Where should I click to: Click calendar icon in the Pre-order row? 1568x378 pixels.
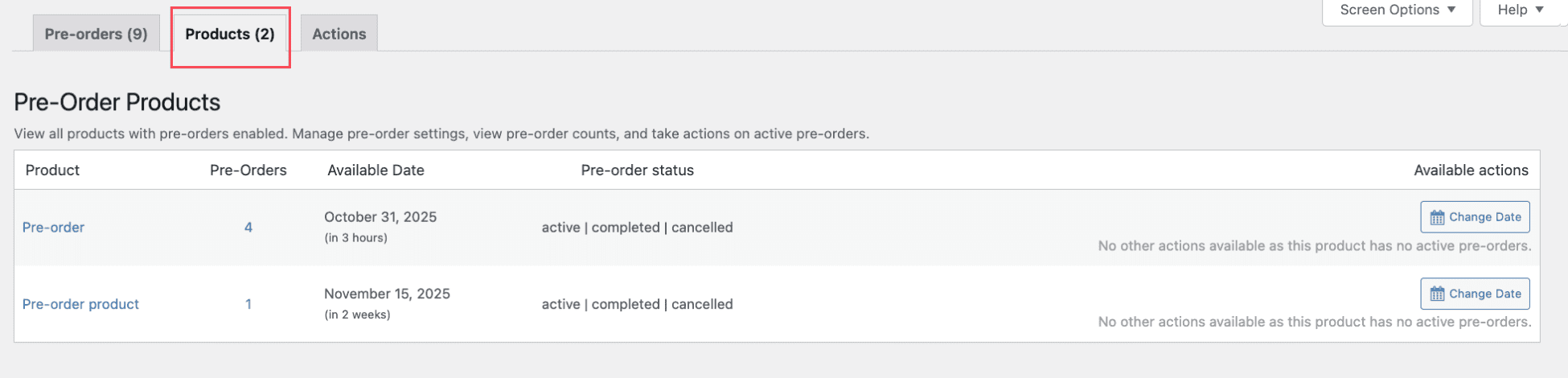[x=1437, y=217]
